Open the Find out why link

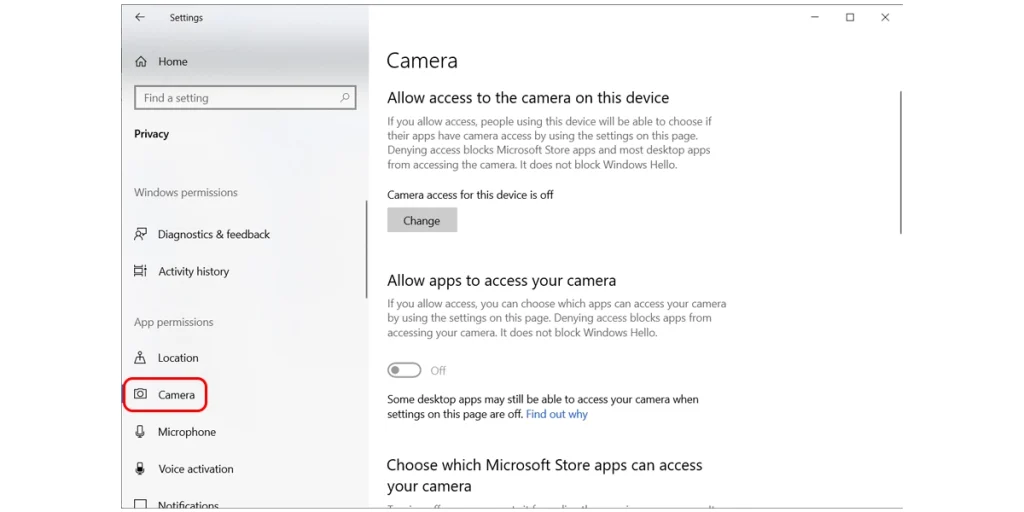pyautogui.click(x=557, y=414)
